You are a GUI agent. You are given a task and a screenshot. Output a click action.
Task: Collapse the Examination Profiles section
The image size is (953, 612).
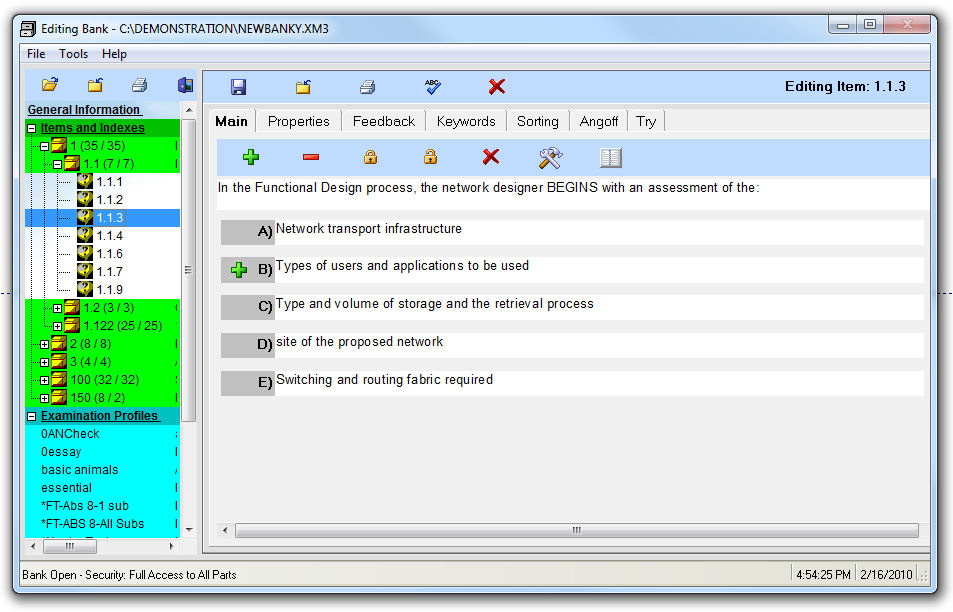(x=32, y=416)
